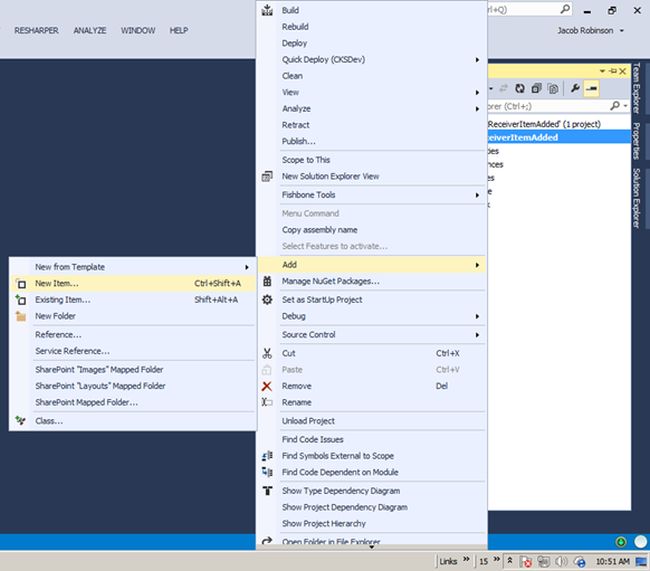The height and width of the screenshot is (571, 650).
Task: Expand the Source Control submenu
Action: [477, 335]
